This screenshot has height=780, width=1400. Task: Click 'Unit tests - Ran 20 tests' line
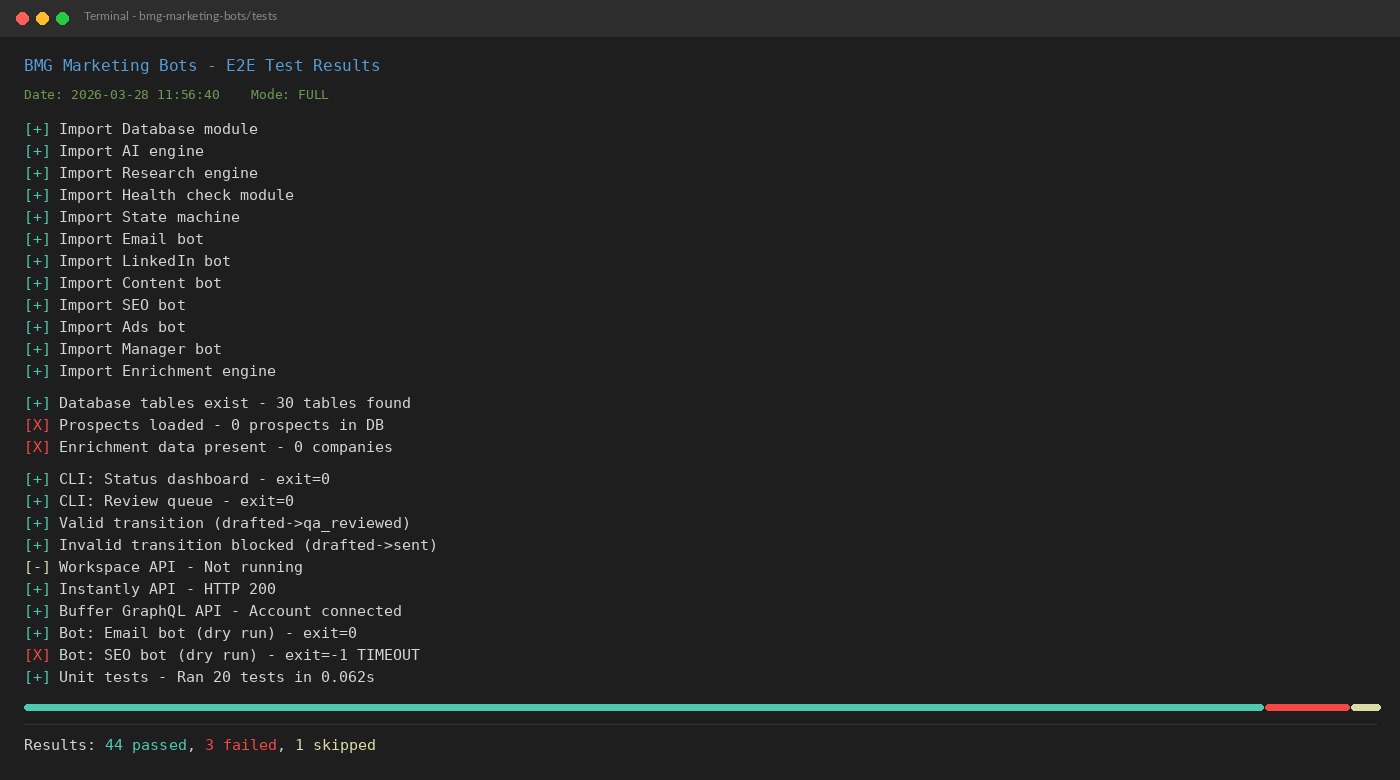coord(199,677)
